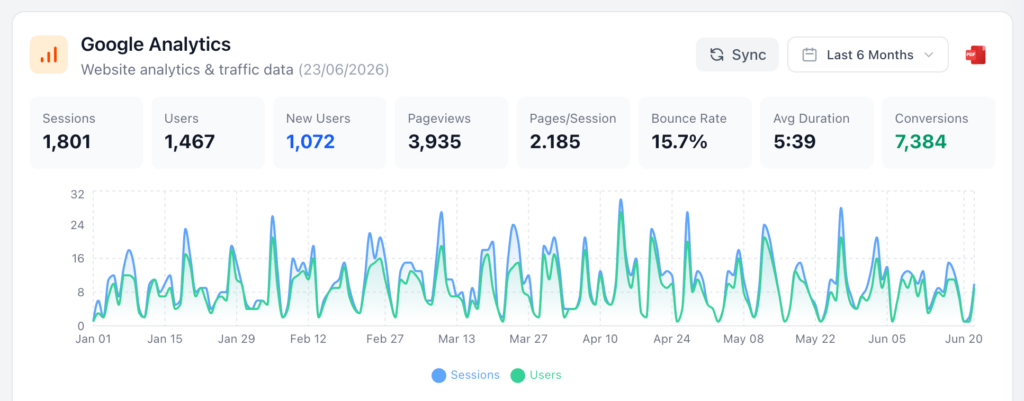Click the Apr 10 x-axis label
Screen dimensions: 1024x401
600,339
